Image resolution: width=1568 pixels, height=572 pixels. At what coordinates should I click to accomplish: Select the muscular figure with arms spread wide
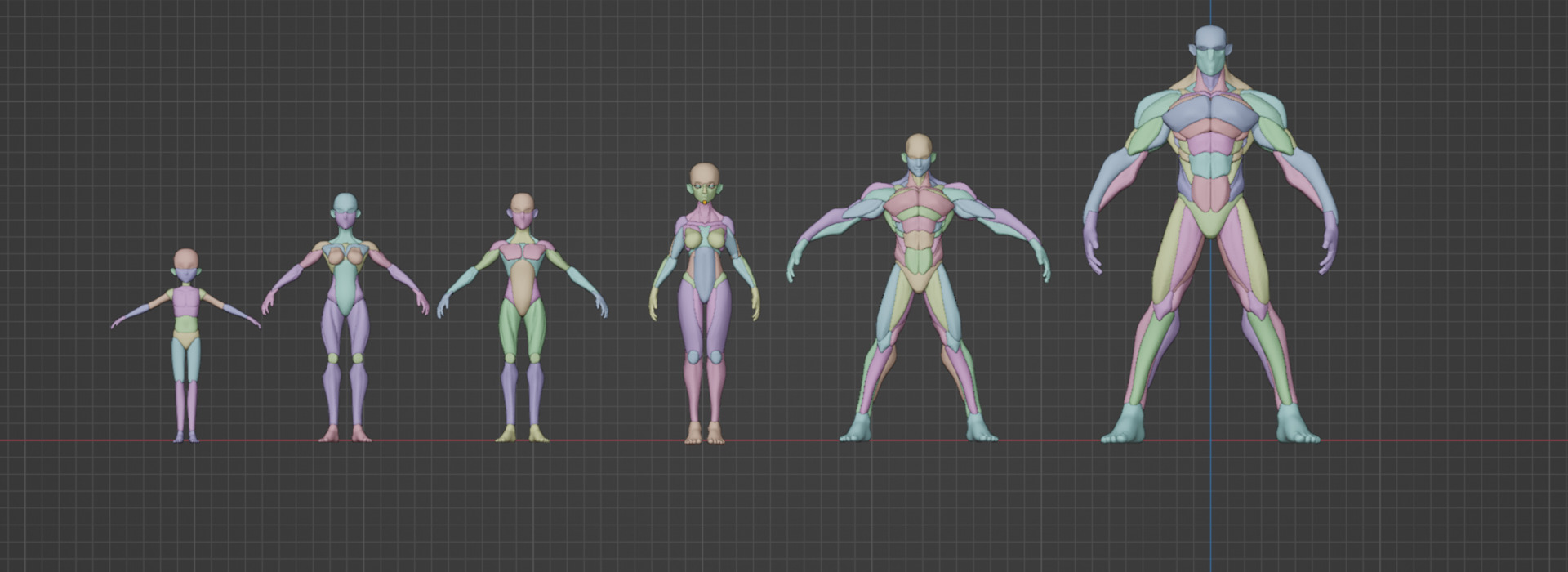coord(919,288)
